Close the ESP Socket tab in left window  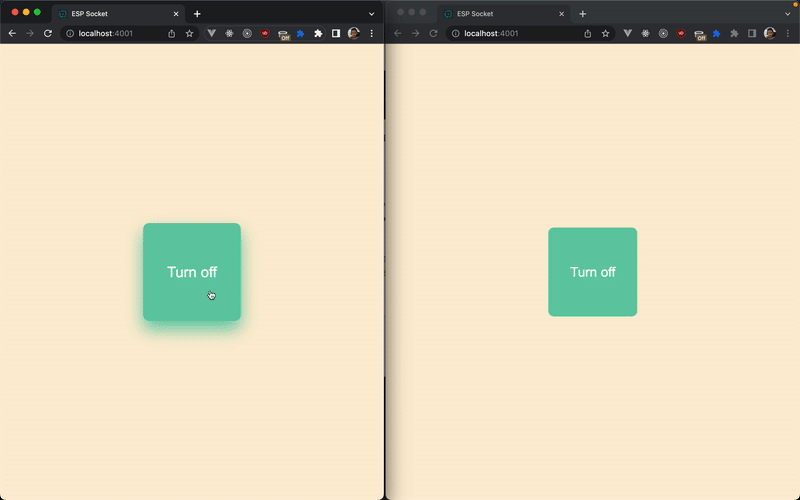tap(176, 14)
